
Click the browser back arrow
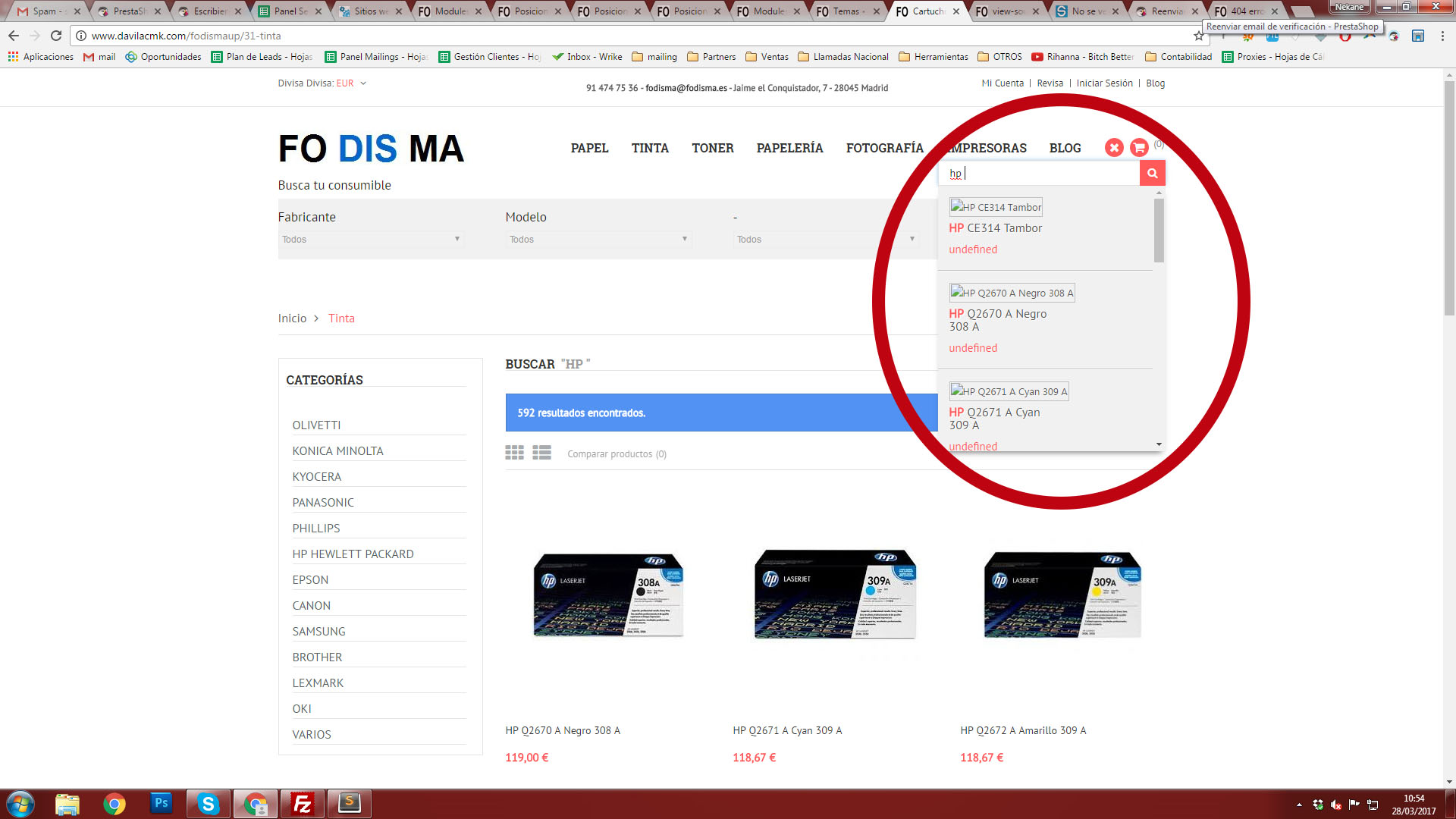(14, 36)
